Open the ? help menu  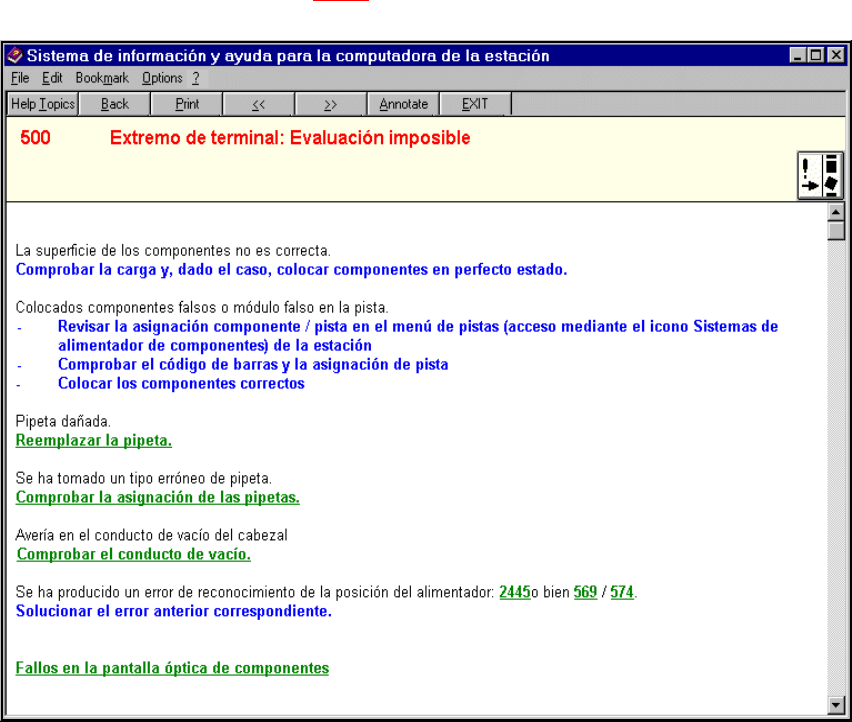(196, 78)
